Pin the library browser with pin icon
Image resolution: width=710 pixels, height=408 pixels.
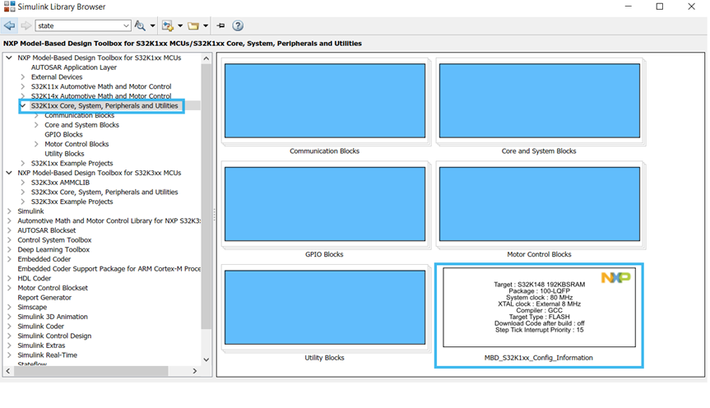pos(221,26)
